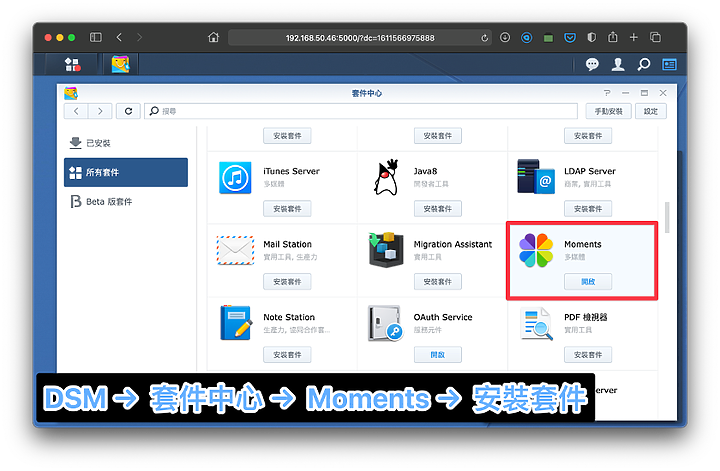Screen dimensions: 720x471
Task: Open a new Safari tab
Action: [x=634, y=38]
